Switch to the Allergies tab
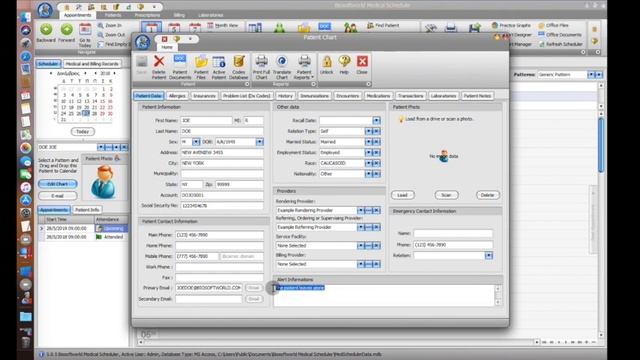640x360 pixels. pyautogui.click(x=177, y=96)
